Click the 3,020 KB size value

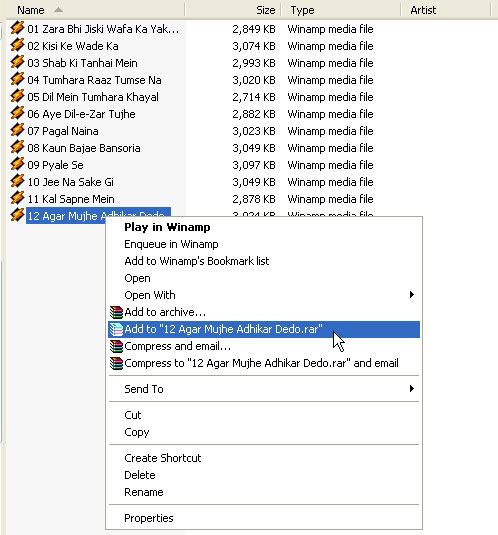click(254, 80)
